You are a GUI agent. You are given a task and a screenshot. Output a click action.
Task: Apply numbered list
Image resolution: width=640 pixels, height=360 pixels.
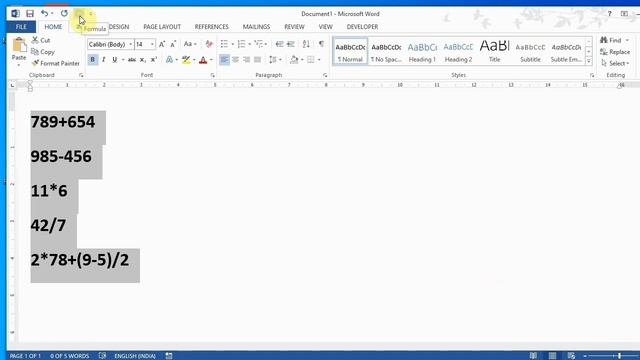click(x=241, y=44)
